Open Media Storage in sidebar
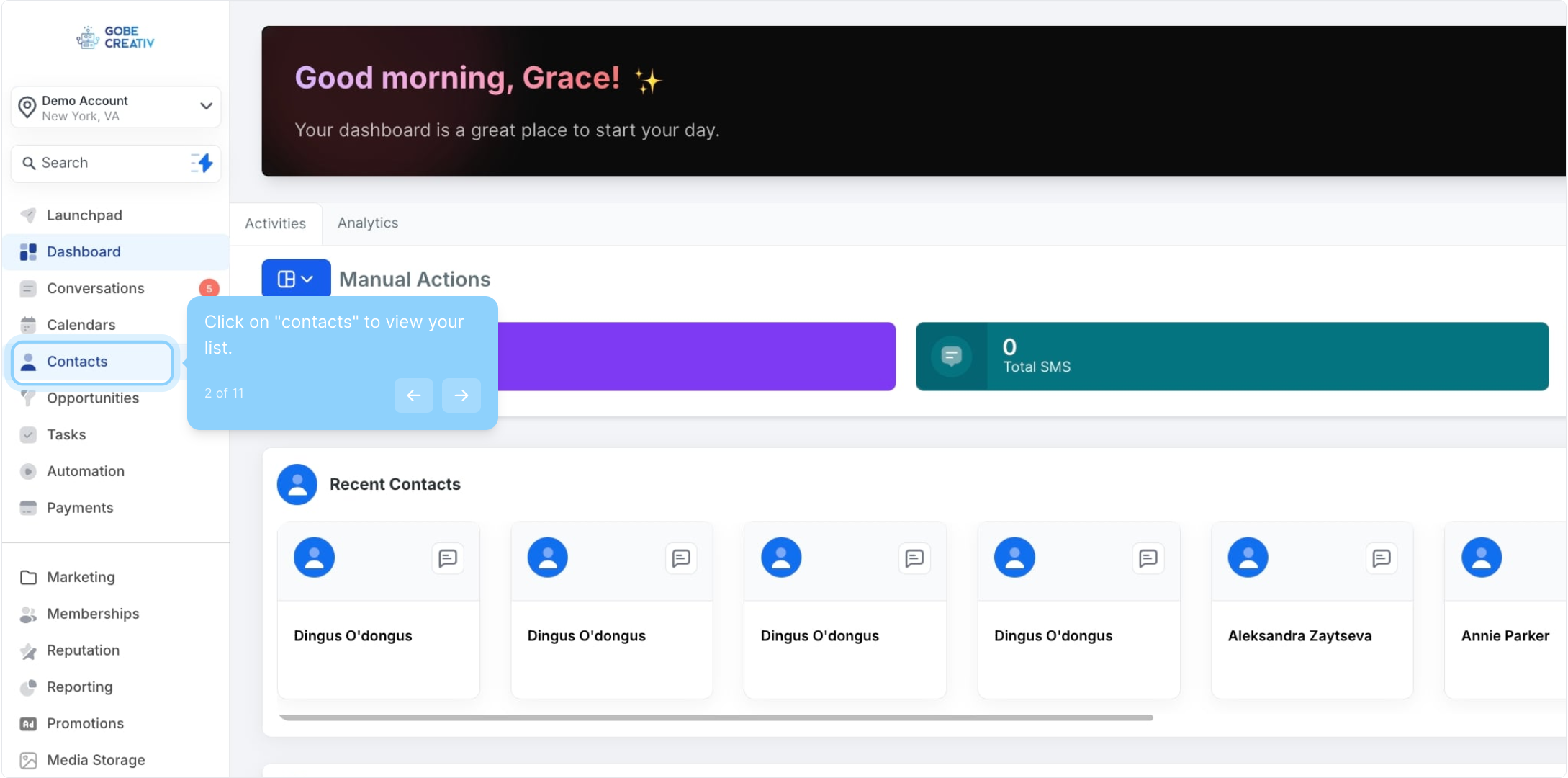Image resolution: width=1568 pixels, height=778 pixels. (x=96, y=760)
